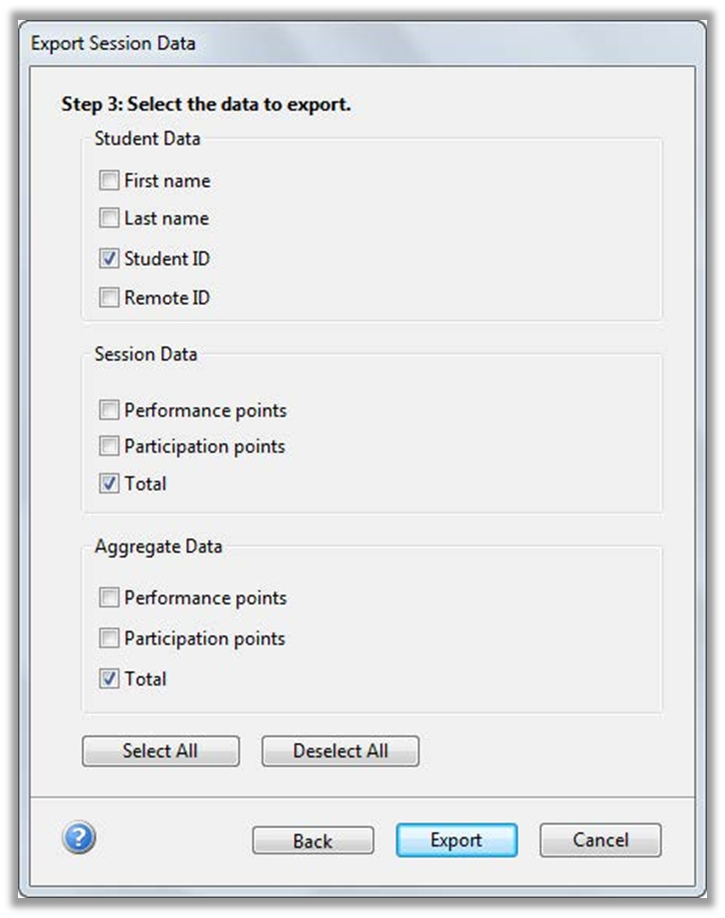The height and width of the screenshot is (918, 725).
Task: Uncheck the Session Data Total checkbox
Action: [x=109, y=483]
